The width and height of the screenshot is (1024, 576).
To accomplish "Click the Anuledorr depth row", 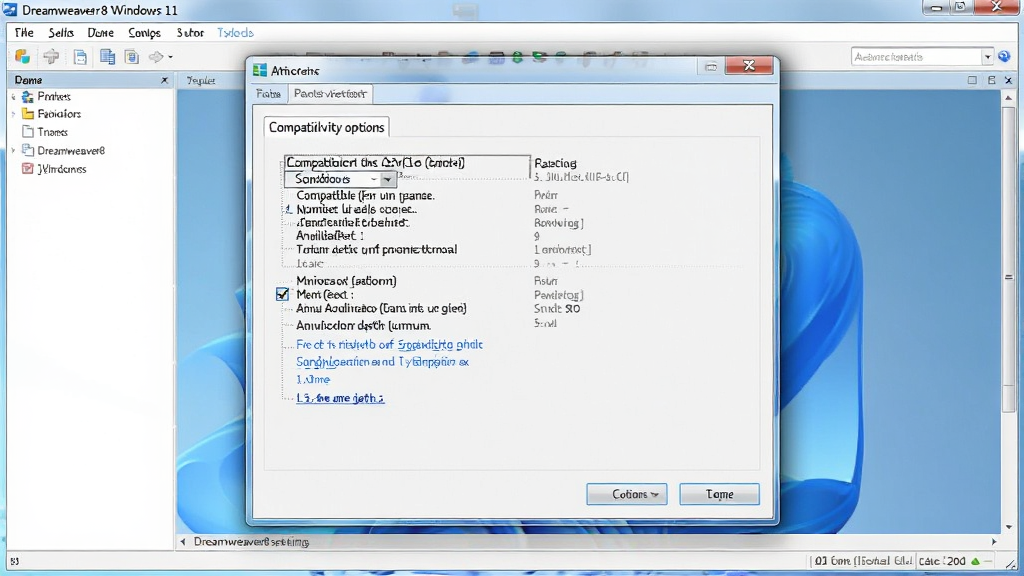I will click(363, 325).
